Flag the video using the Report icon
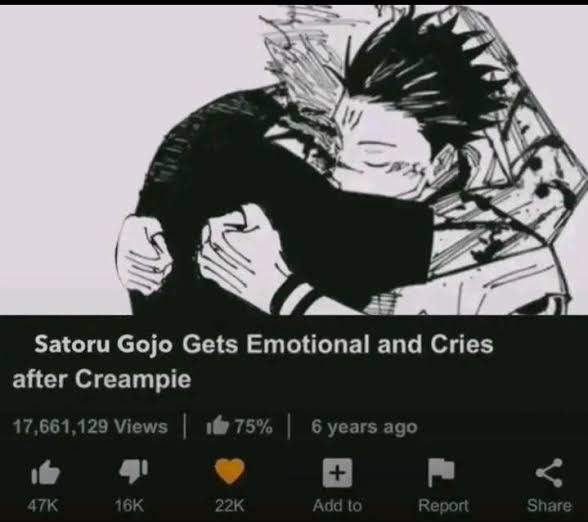 click(x=441, y=472)
